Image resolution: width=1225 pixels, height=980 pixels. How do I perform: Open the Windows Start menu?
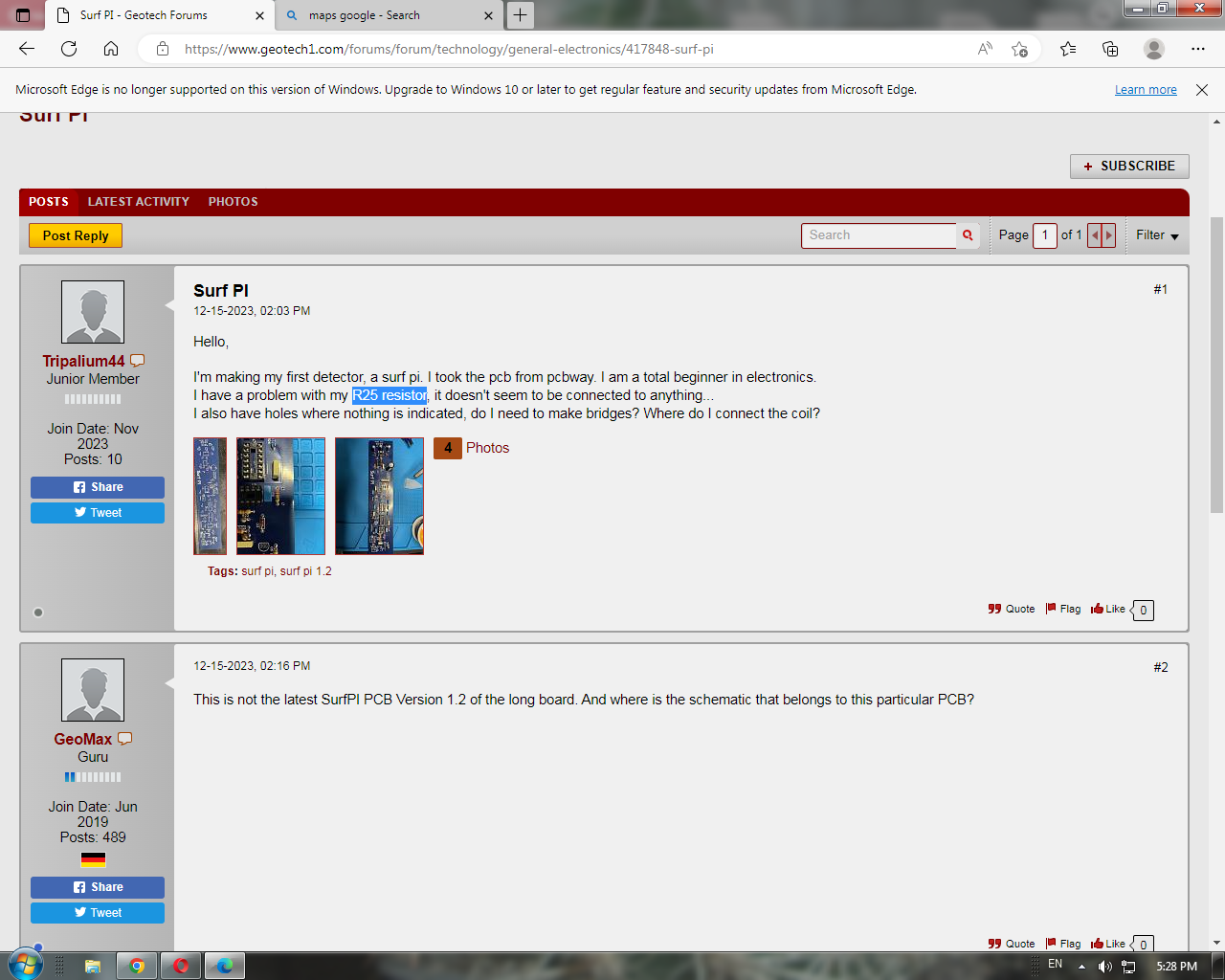click(26, 965)
